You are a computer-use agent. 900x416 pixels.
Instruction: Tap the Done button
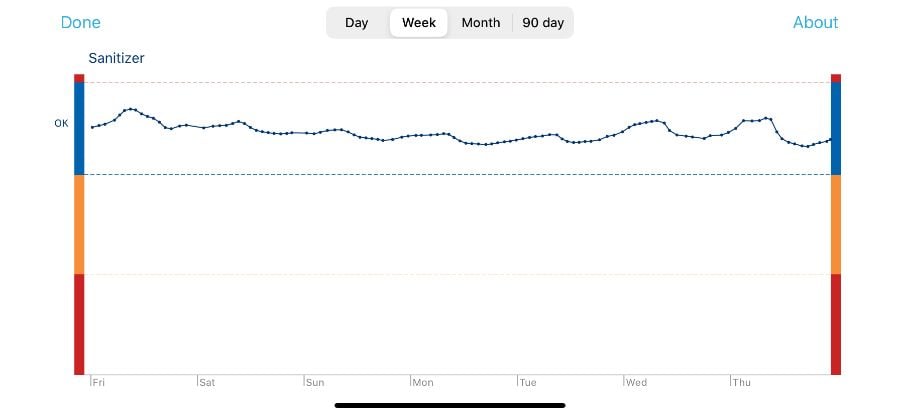coord(80,23)
